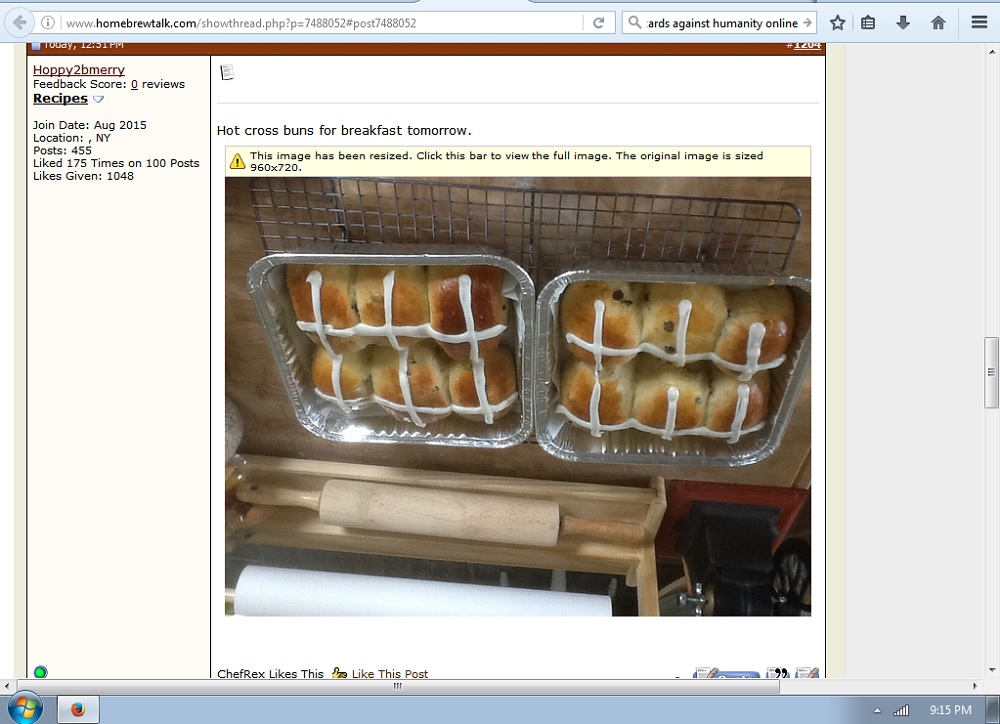Click the vertical scrollbar down arrow
Viewport: 1000px width, 724px height.
[x=992, y=670]
